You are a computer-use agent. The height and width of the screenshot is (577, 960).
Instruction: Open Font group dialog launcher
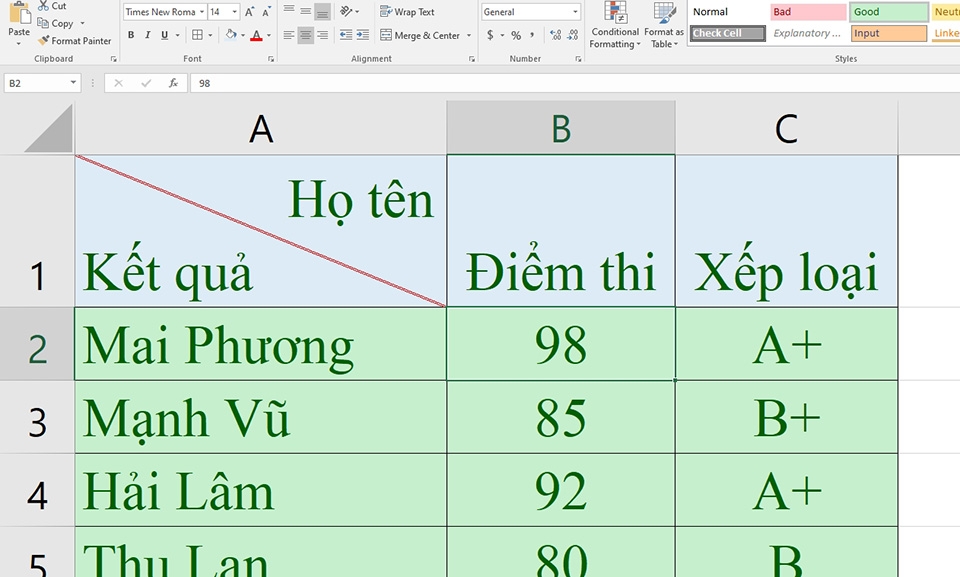(271, 59)
